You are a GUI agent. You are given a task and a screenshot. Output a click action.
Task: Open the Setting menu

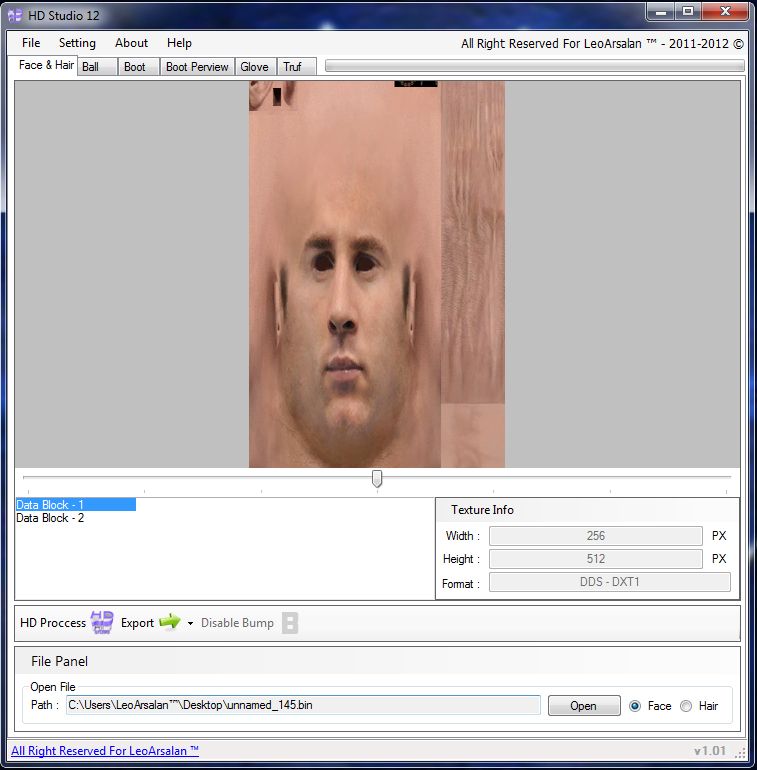pos(77,43)
